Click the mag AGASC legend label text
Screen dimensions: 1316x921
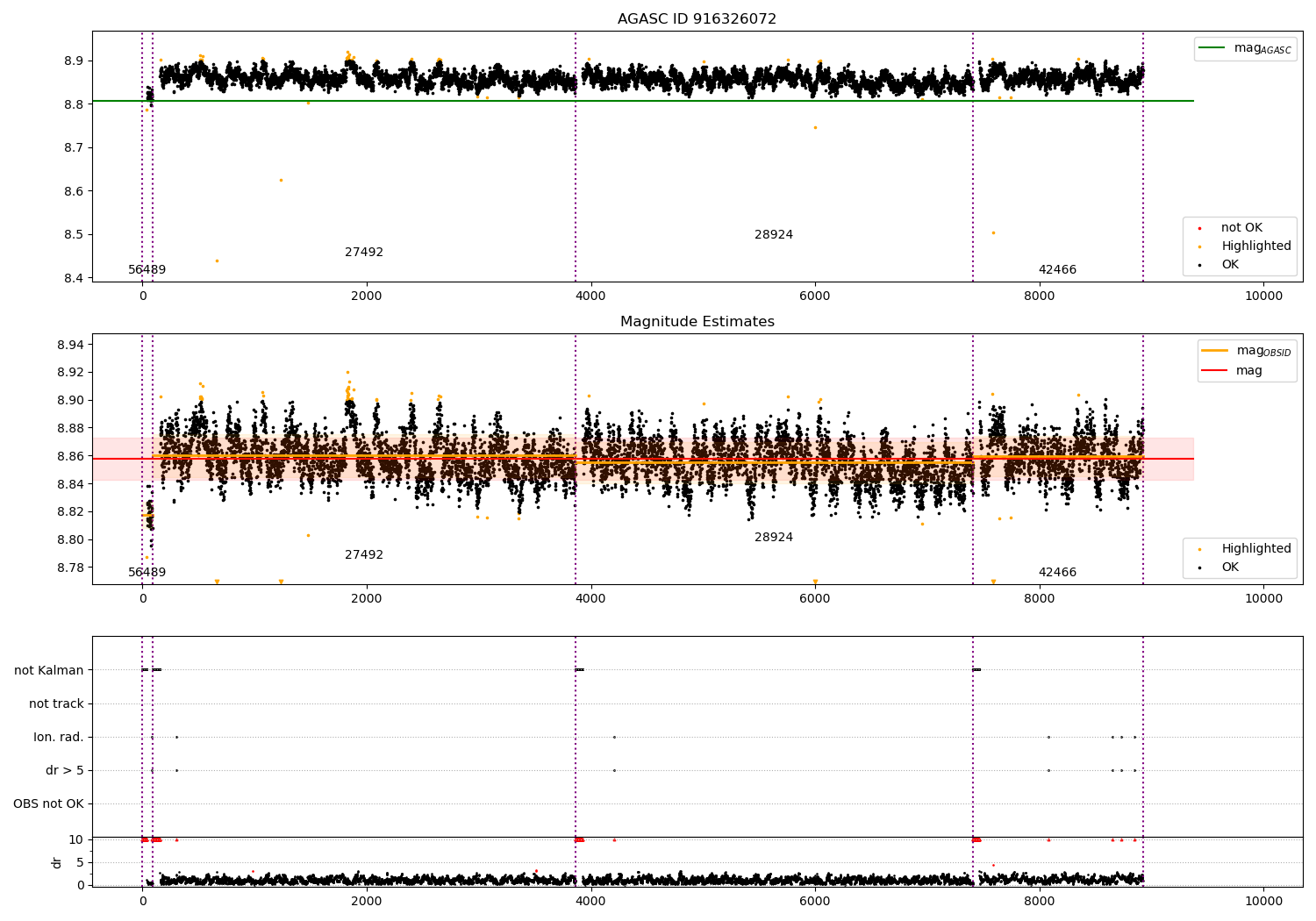(1262, 48)
